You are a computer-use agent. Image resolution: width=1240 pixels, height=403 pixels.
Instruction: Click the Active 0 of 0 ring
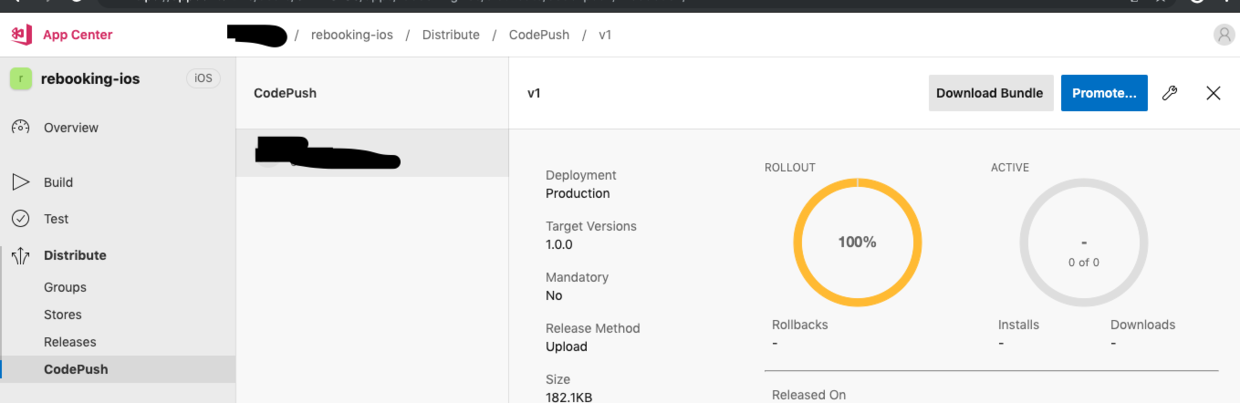pos(1084,242)
